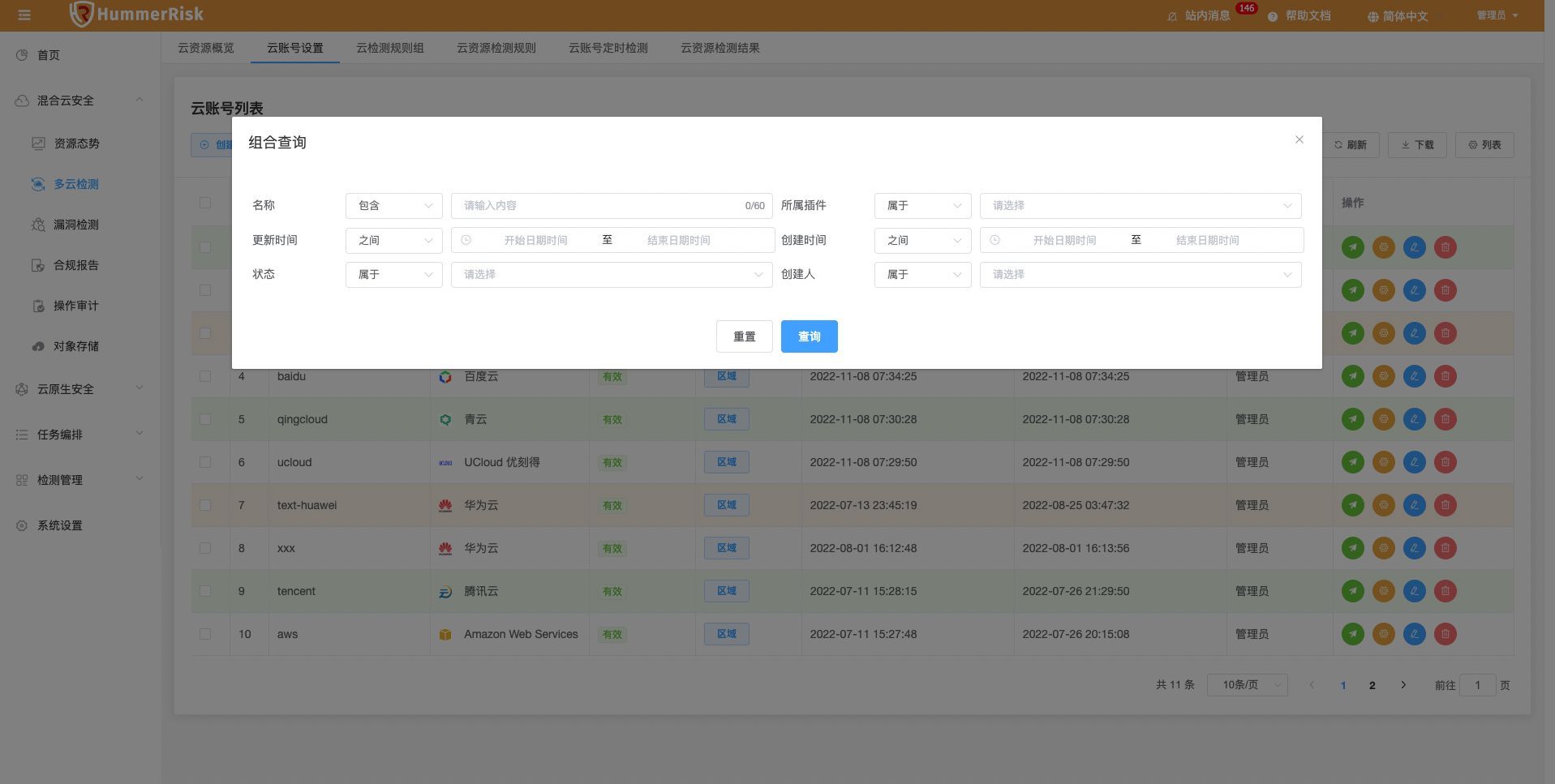Expand the 检测管理 sidebar group
1555x784 pixels.
point(79,480)
